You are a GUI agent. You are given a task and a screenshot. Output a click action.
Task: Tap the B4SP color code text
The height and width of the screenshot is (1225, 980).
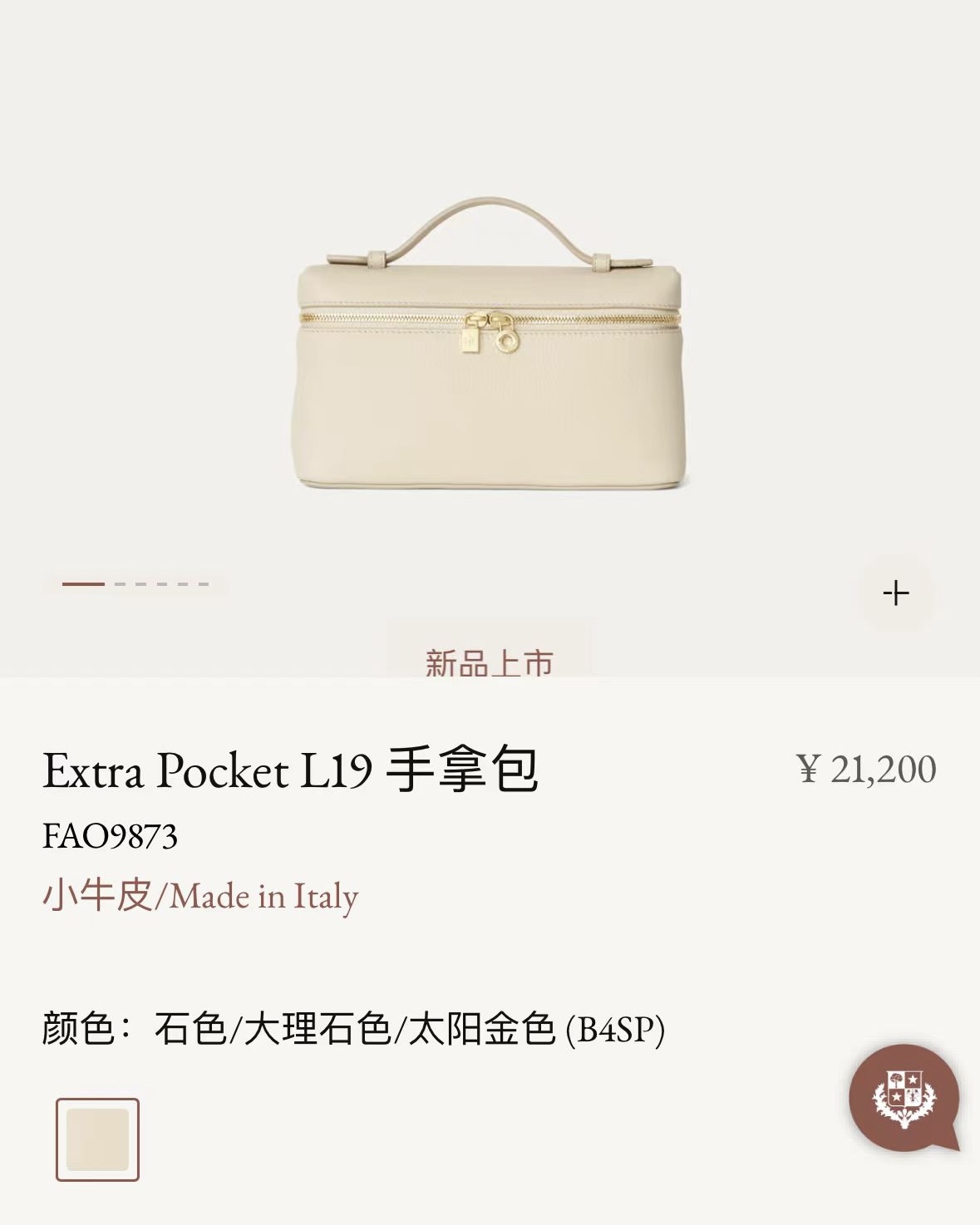[x=615, y=1031]
